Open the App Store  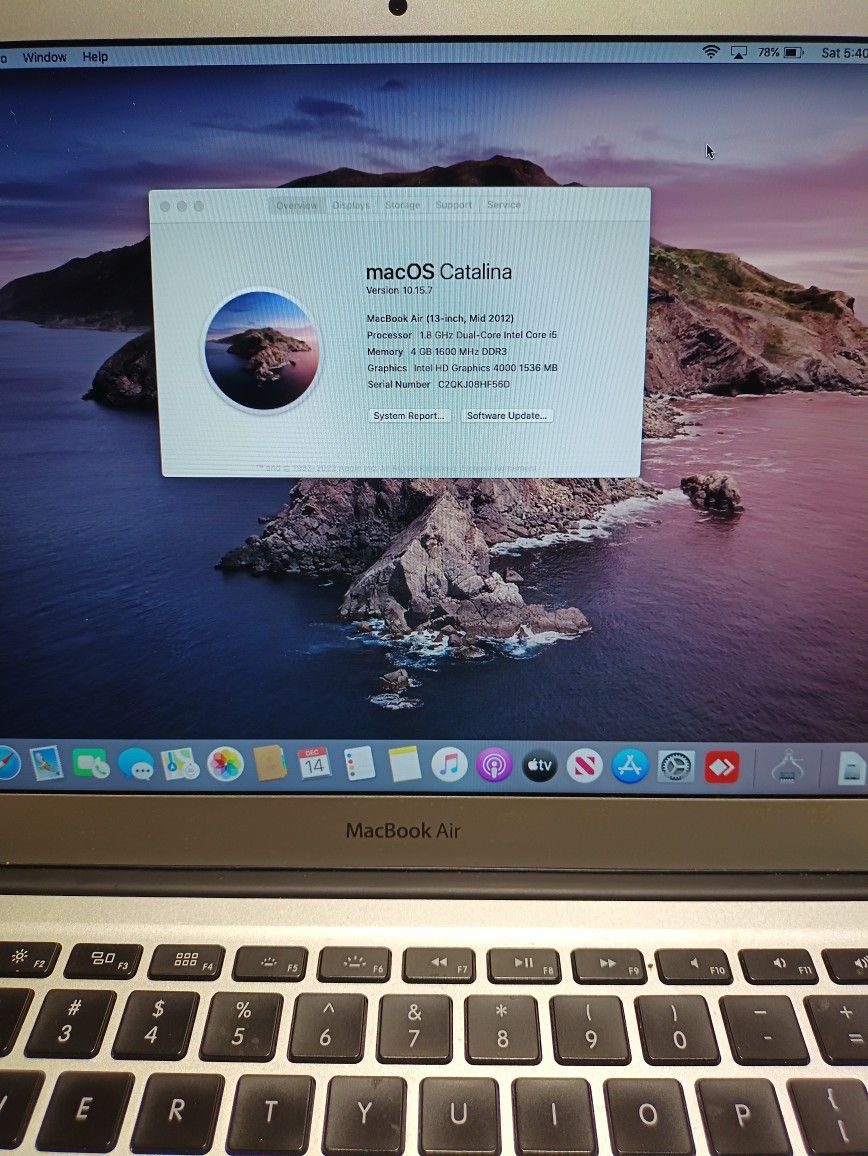[x=630, y=767]
